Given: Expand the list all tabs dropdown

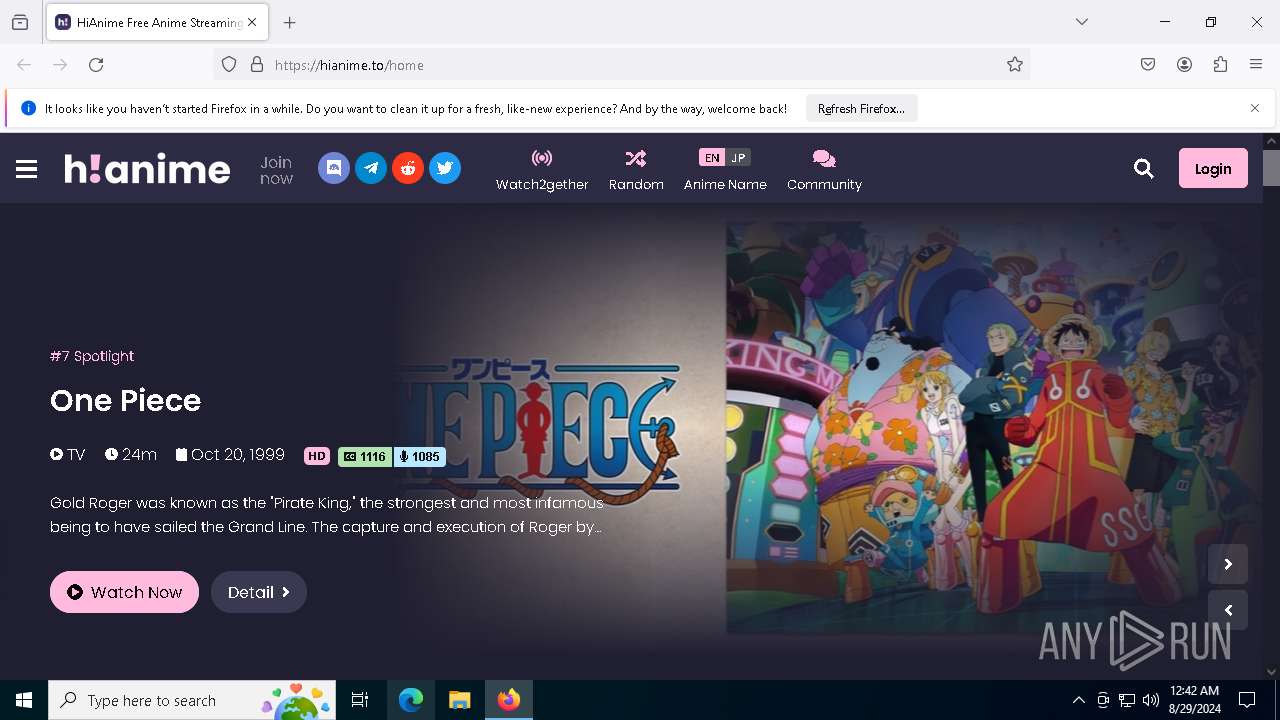Looking at the screenshot, I should [1082, 22].
